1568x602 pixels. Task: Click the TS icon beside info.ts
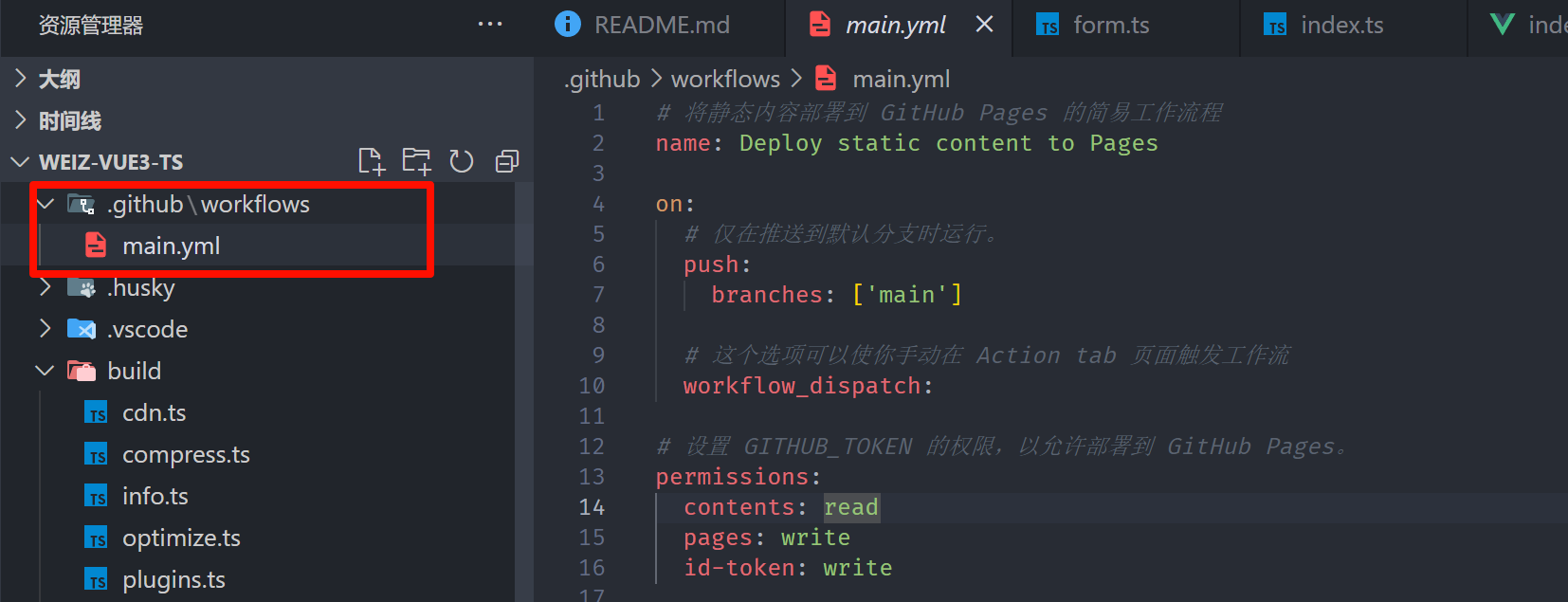(96, 496)
